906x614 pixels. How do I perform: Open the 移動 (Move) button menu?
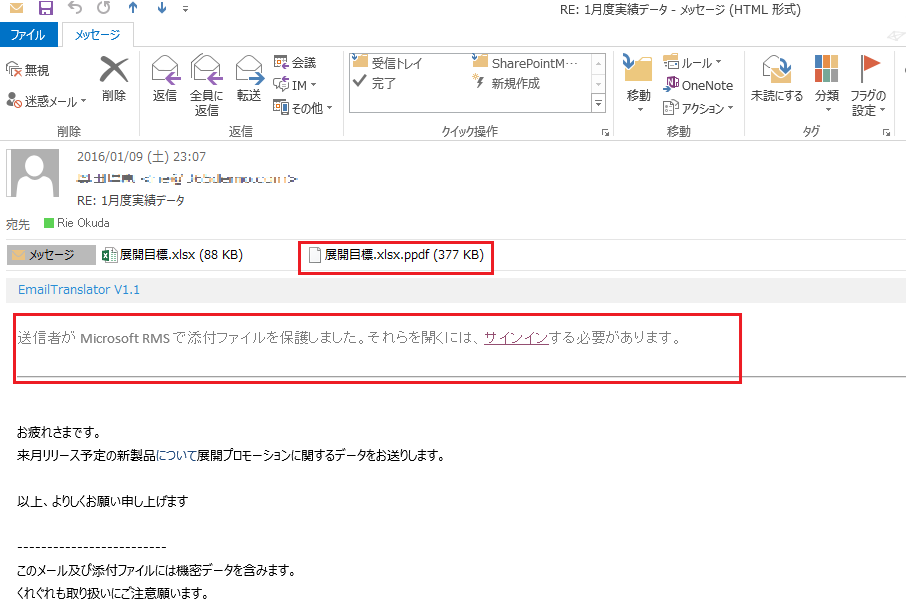[638, 84]
